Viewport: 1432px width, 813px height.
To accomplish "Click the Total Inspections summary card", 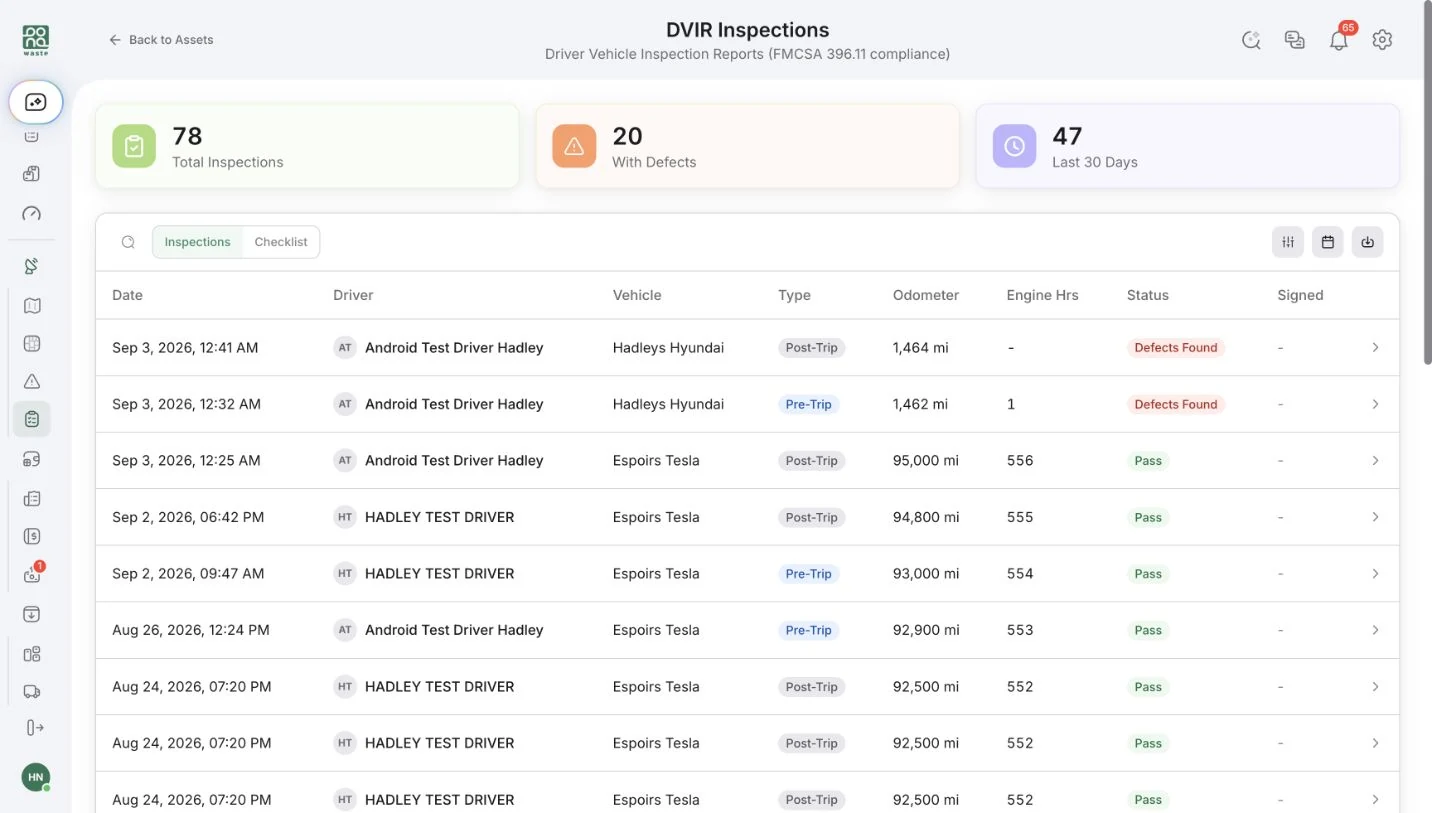I will point(307,146).
